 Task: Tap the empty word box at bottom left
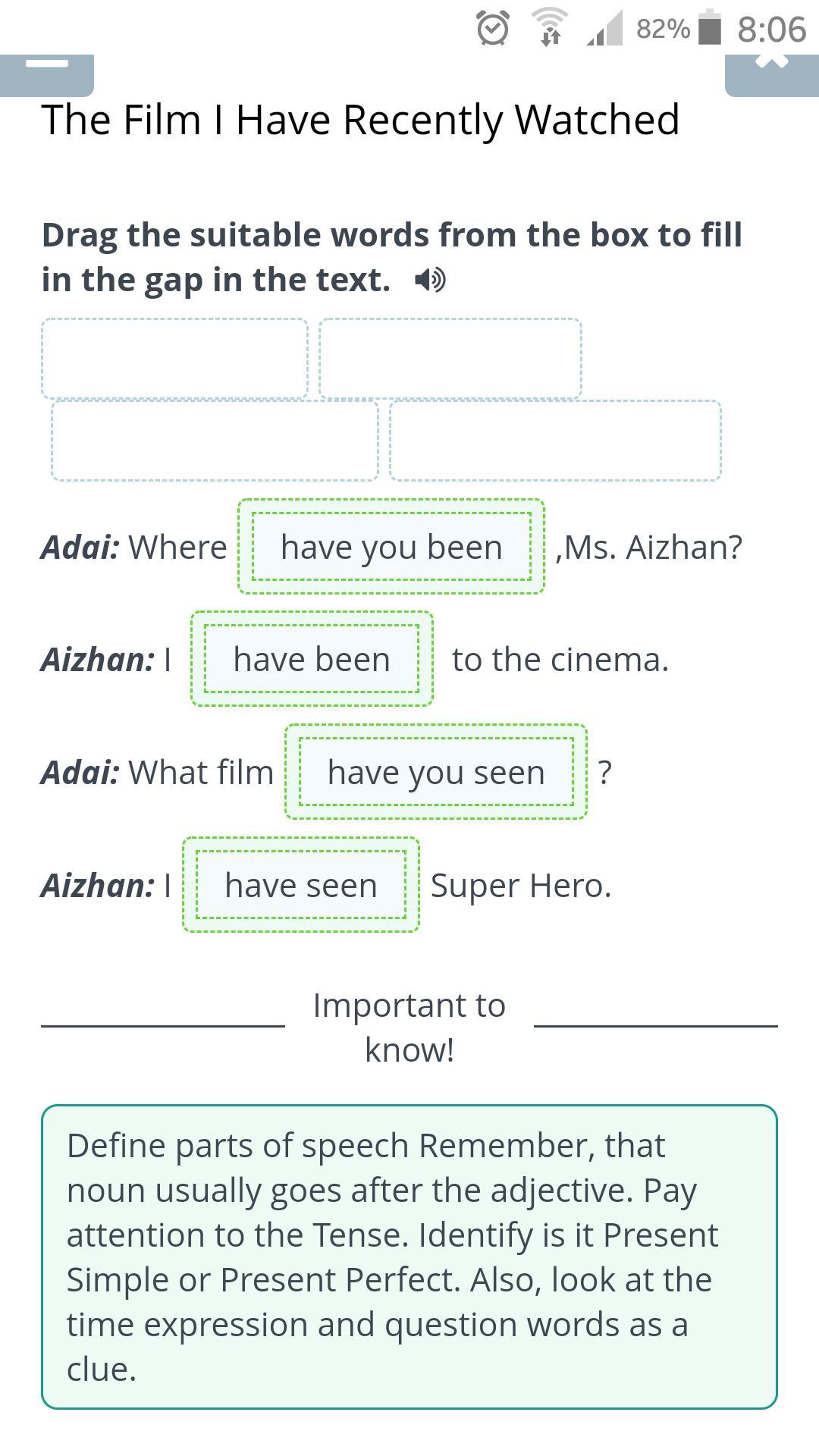pos(215,441)
